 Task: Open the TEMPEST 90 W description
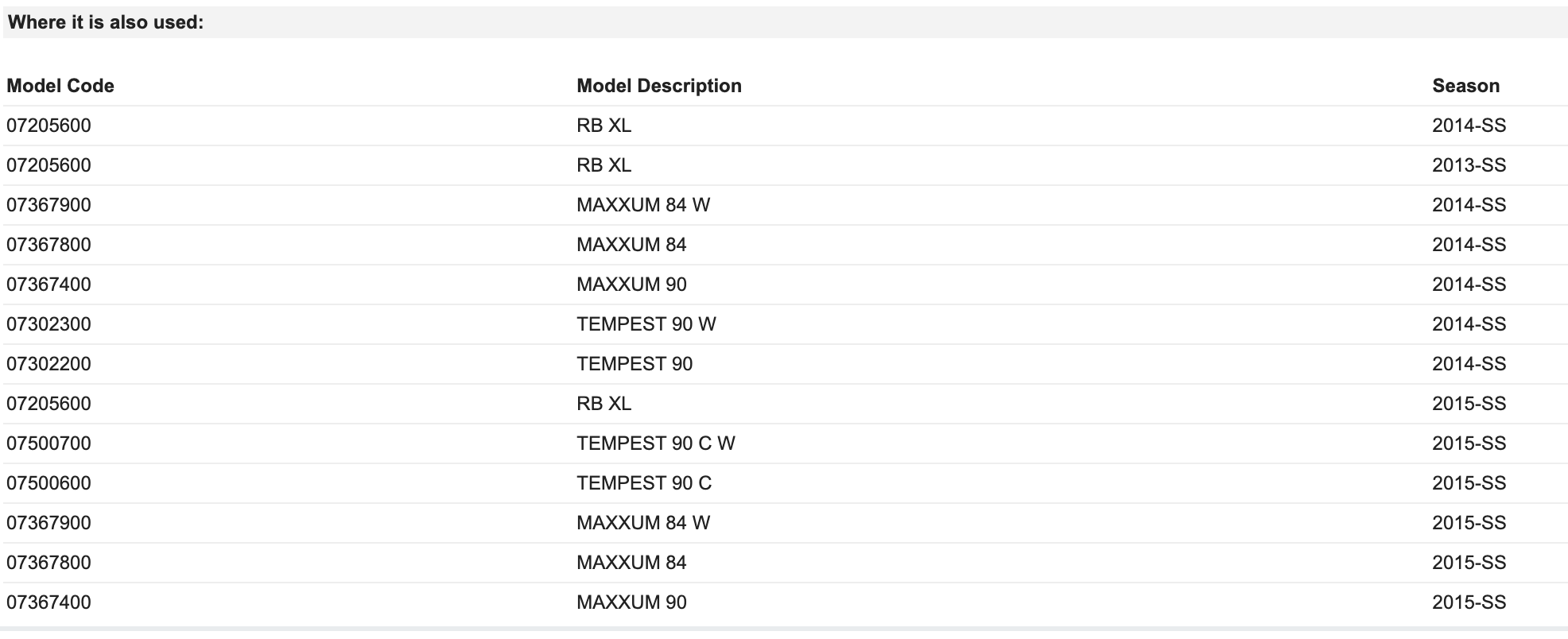(x=646, y=324)
